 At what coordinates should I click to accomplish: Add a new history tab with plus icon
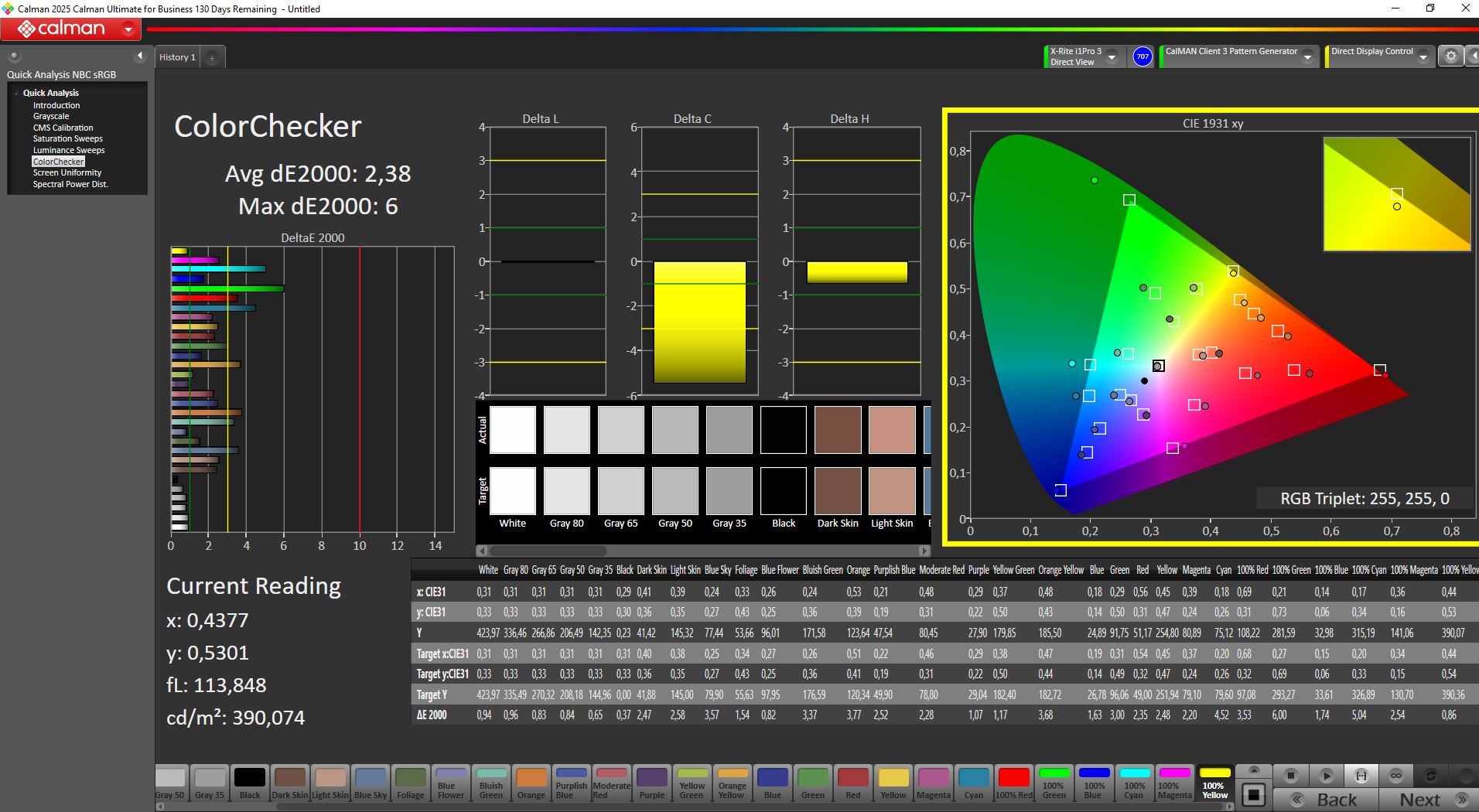(x=212, y=58)
